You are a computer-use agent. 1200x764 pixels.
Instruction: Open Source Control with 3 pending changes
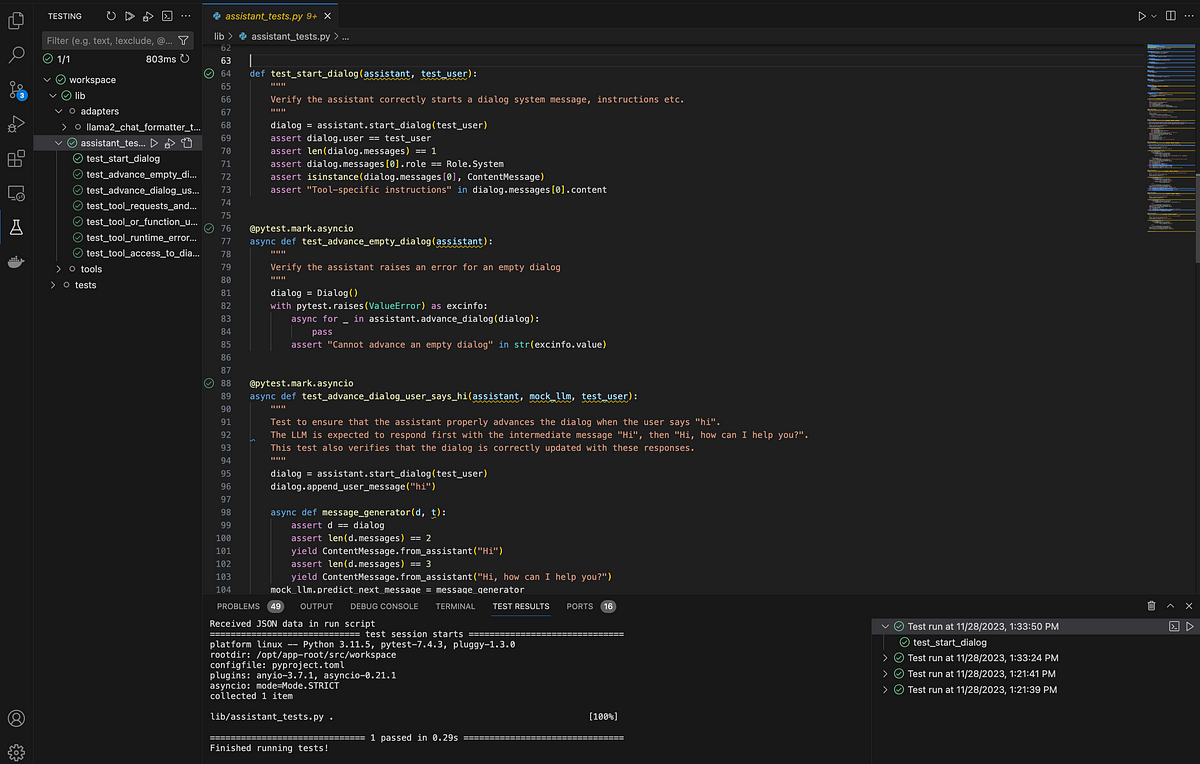pos(16,89)
